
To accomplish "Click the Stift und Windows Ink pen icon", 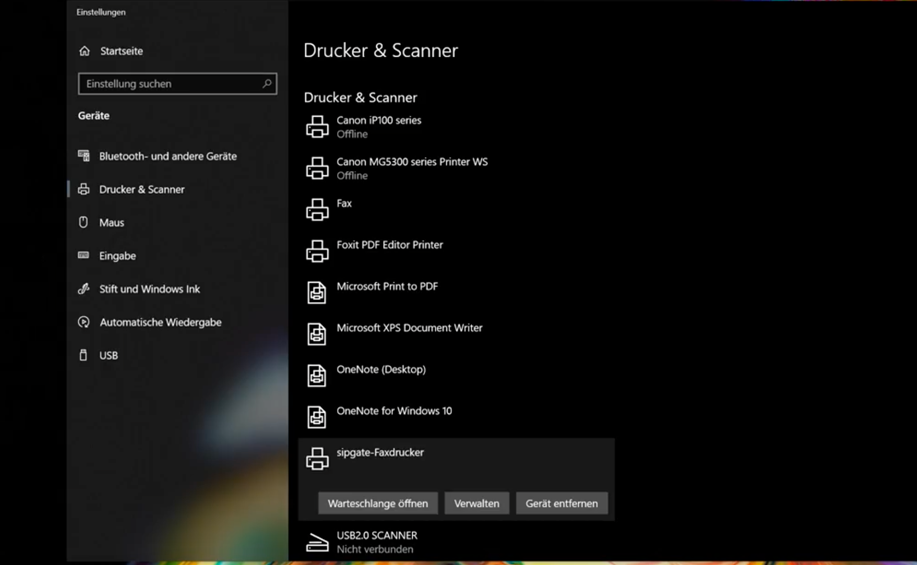I will [84, 288].
